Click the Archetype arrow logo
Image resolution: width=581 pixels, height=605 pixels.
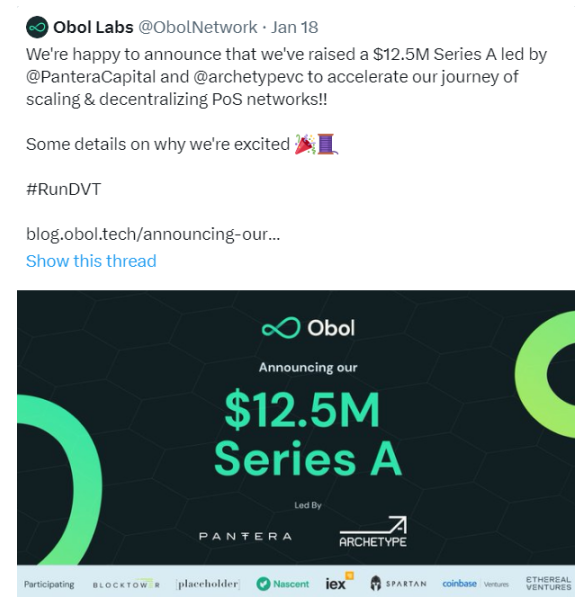tap(373, 531)
